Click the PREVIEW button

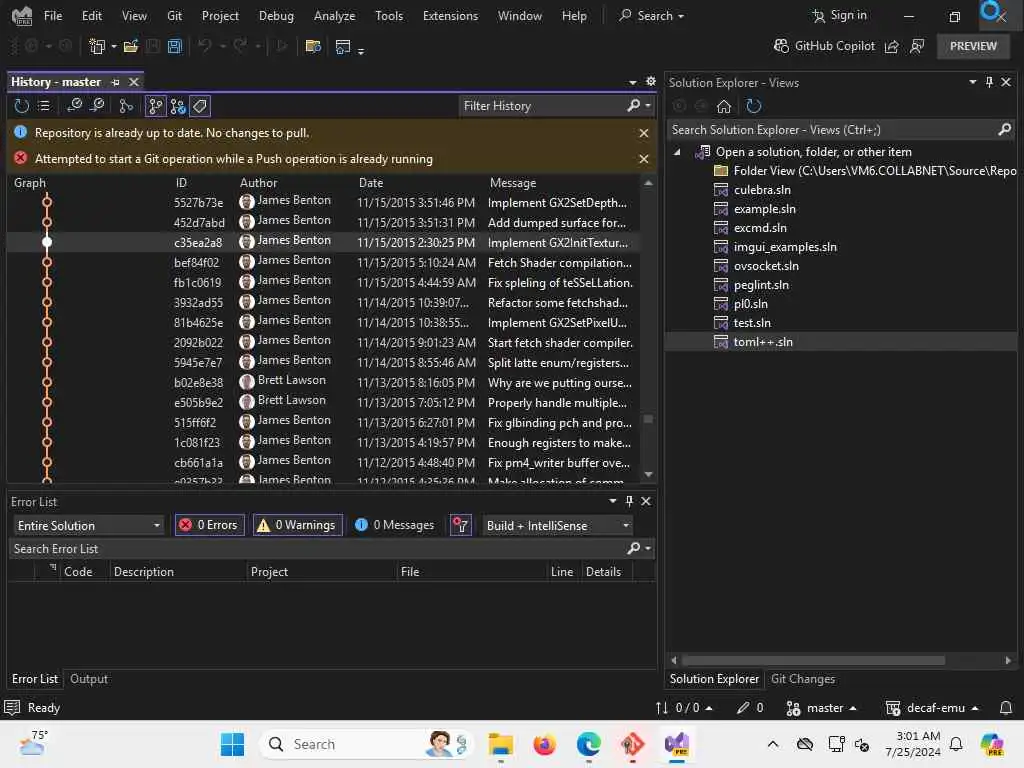973,46
